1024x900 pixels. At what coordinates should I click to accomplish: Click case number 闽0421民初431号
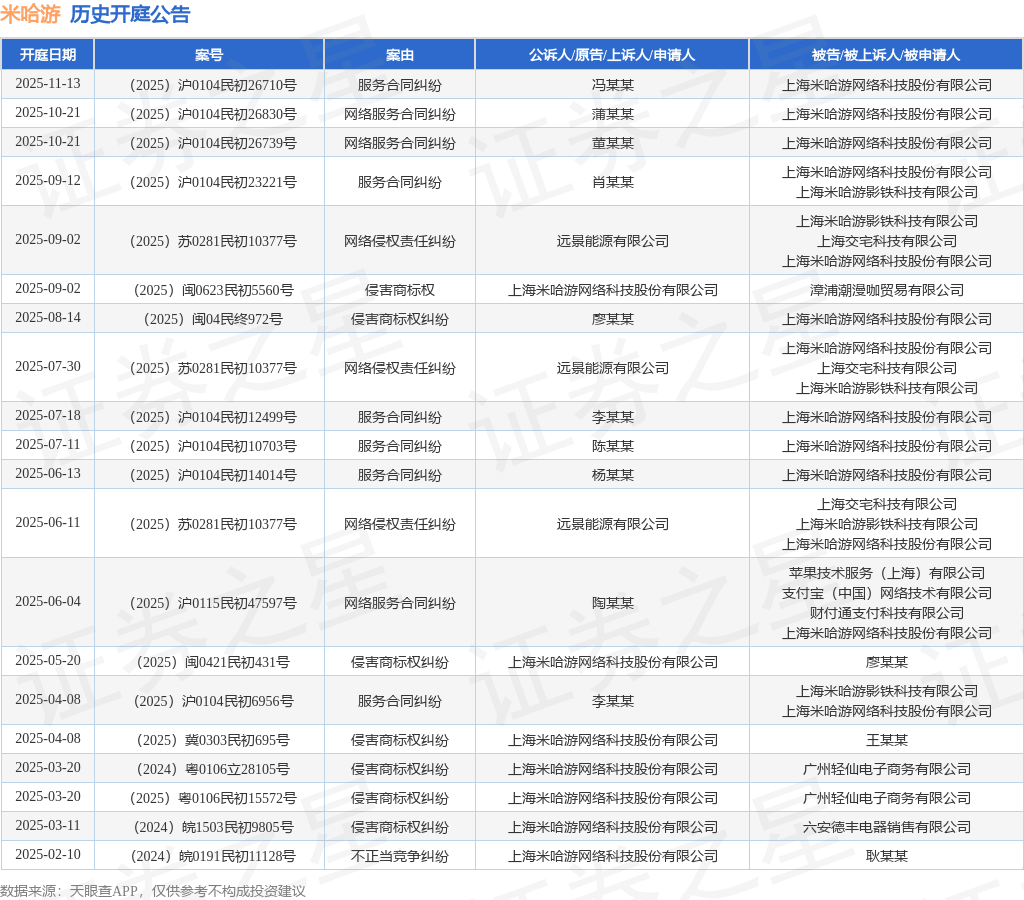213,662
